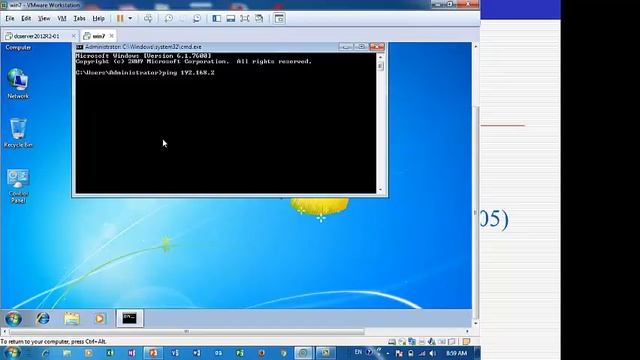Expand the power options dropdown arrow
This screenshot has width=640, height=360.
(x=130, y=18)
